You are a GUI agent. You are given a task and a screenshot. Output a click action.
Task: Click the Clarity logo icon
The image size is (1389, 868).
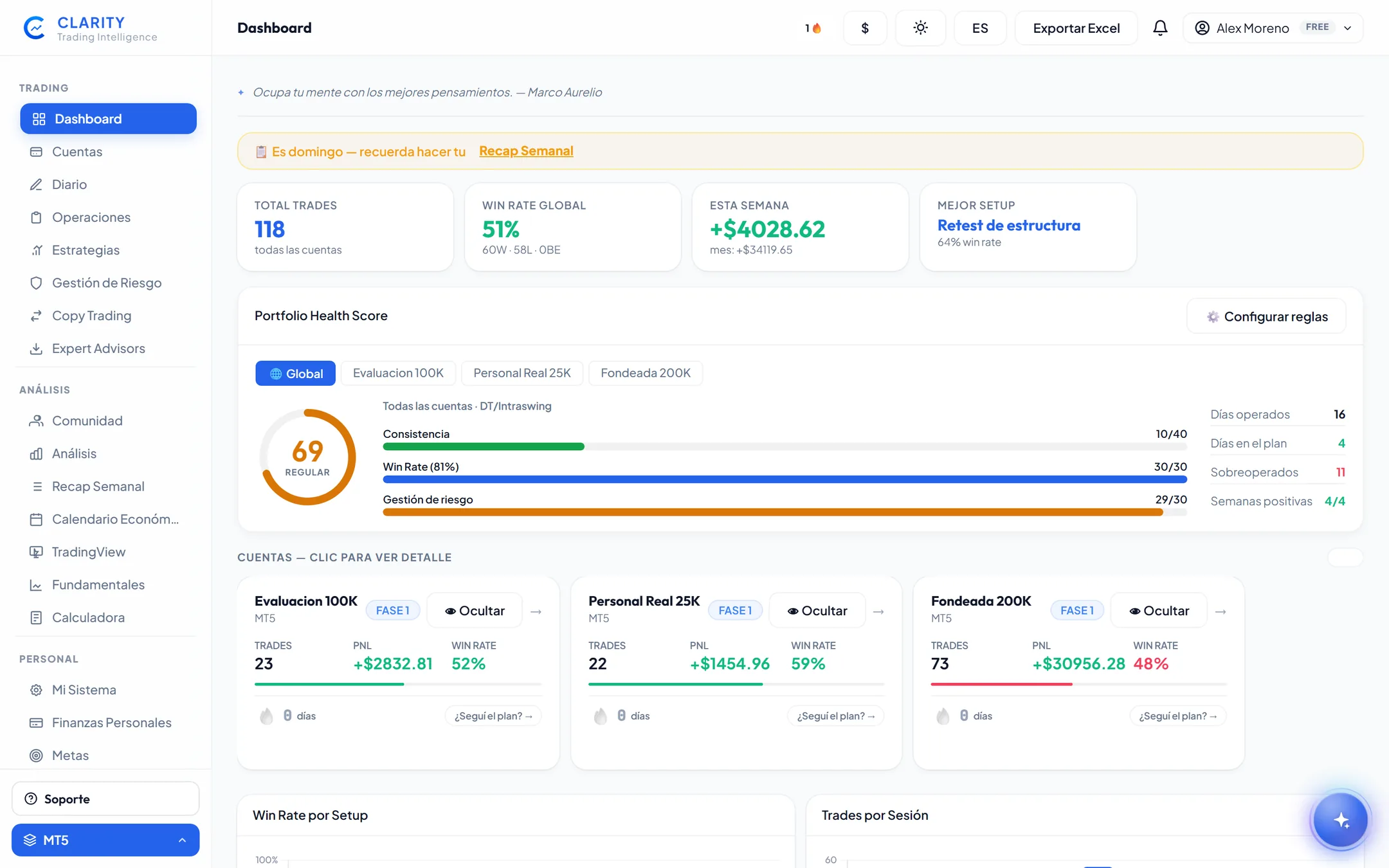[x=34, y=28]
